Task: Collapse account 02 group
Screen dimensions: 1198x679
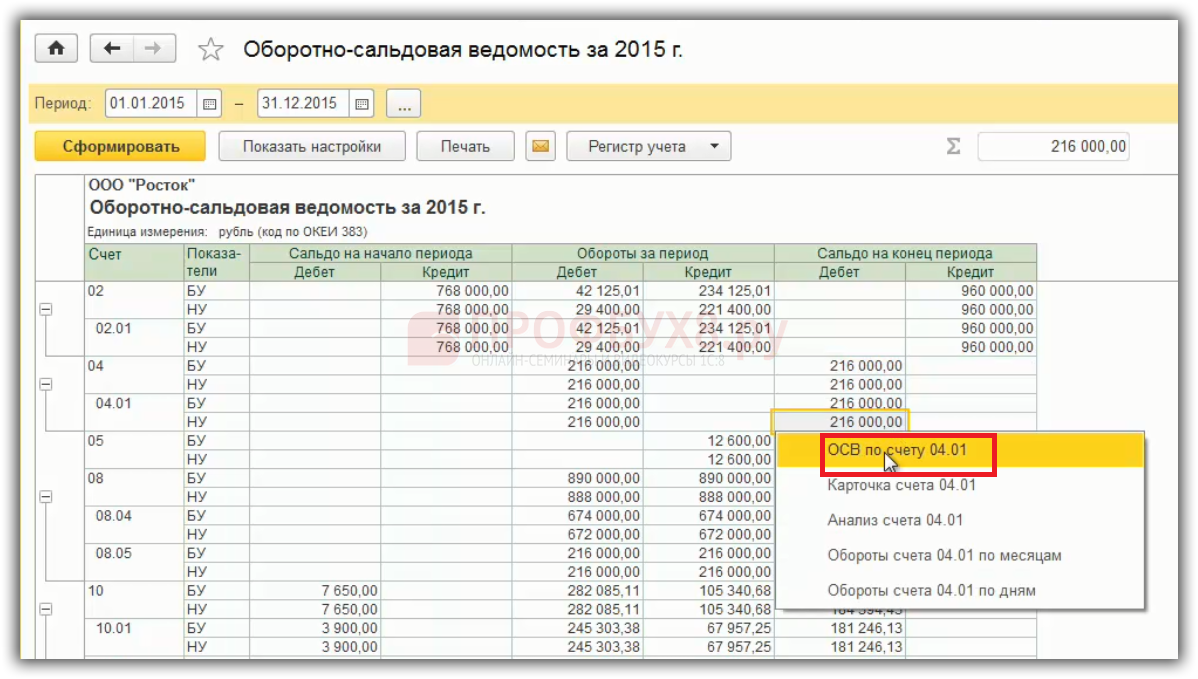Action: [x=45, y=310]
